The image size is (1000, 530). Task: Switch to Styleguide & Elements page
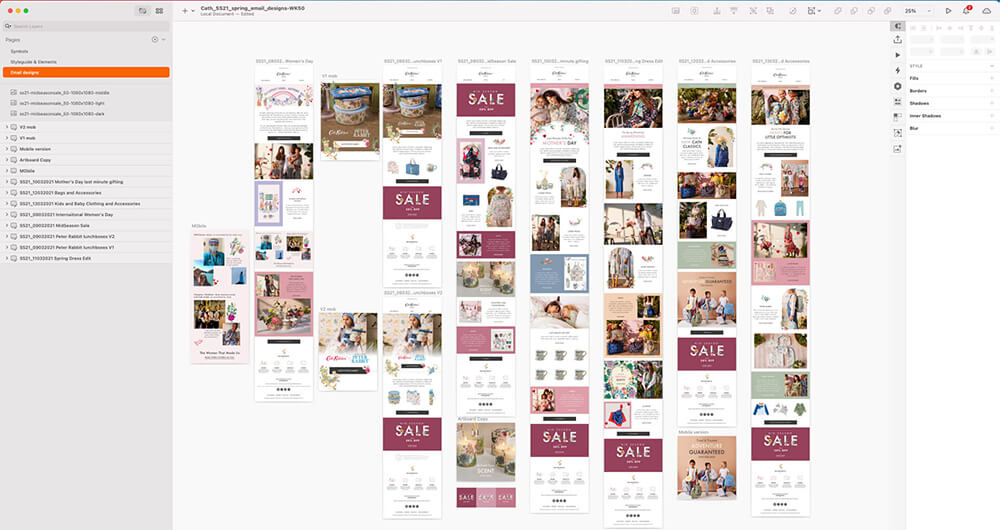33,61
